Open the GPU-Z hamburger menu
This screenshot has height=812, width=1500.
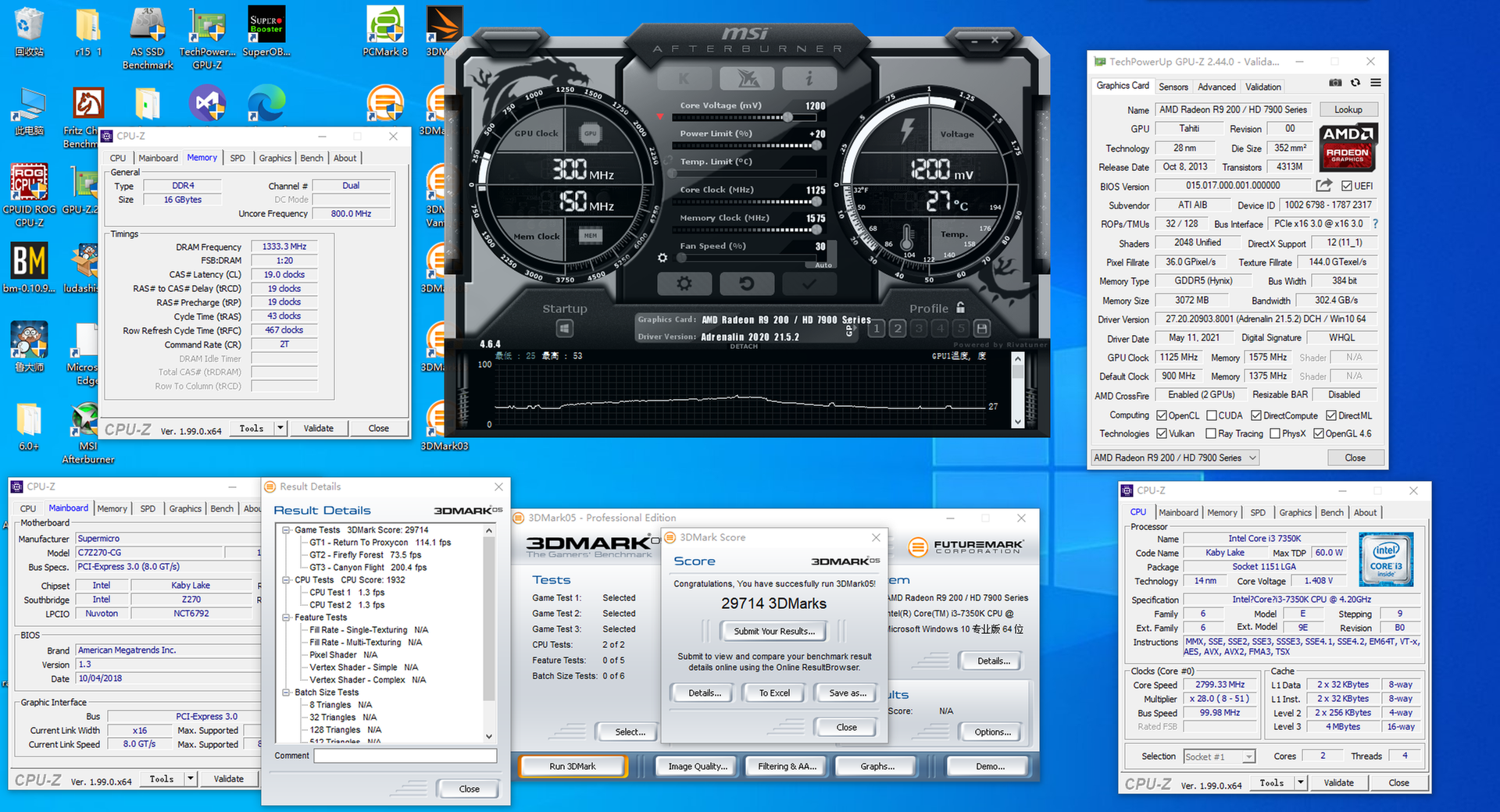pos(1376,83)
